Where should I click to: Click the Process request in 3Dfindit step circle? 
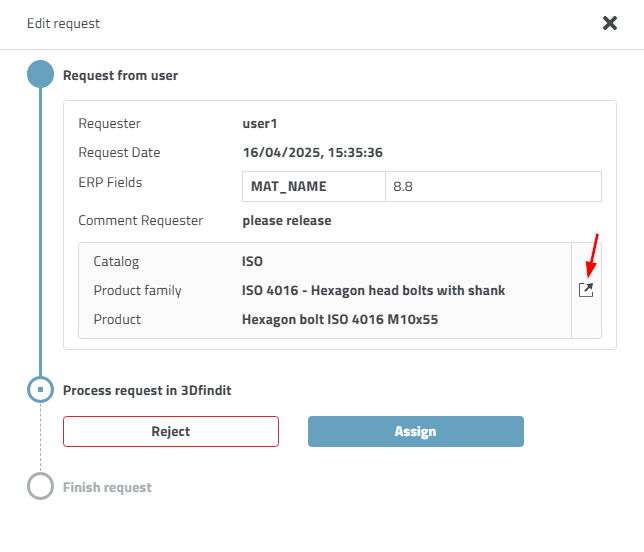coord(40,390)
